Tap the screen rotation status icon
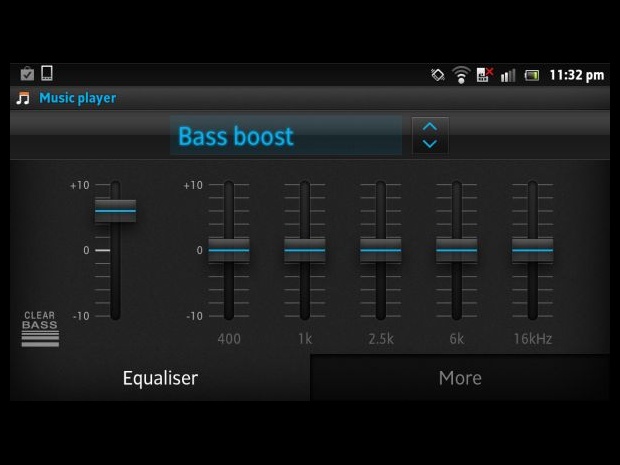Screen dimensions: 620x465 click(438, 75)
